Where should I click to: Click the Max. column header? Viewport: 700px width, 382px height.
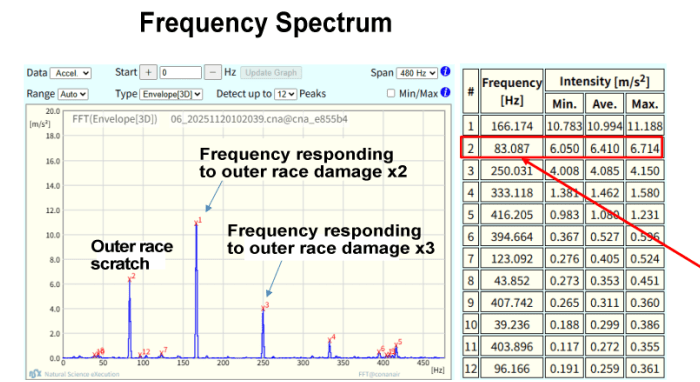pyautogui.click(x=645, y=104)
